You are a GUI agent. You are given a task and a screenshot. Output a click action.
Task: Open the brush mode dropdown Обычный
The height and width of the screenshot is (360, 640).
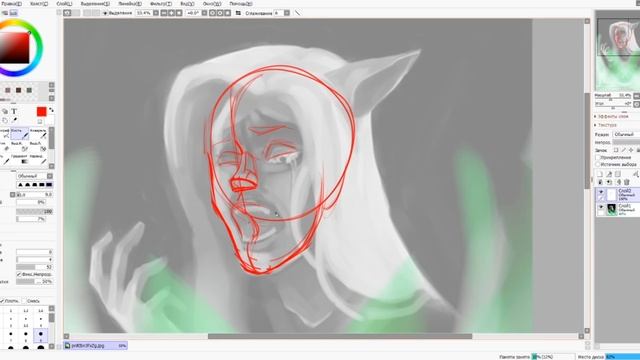tap(35, 176)
